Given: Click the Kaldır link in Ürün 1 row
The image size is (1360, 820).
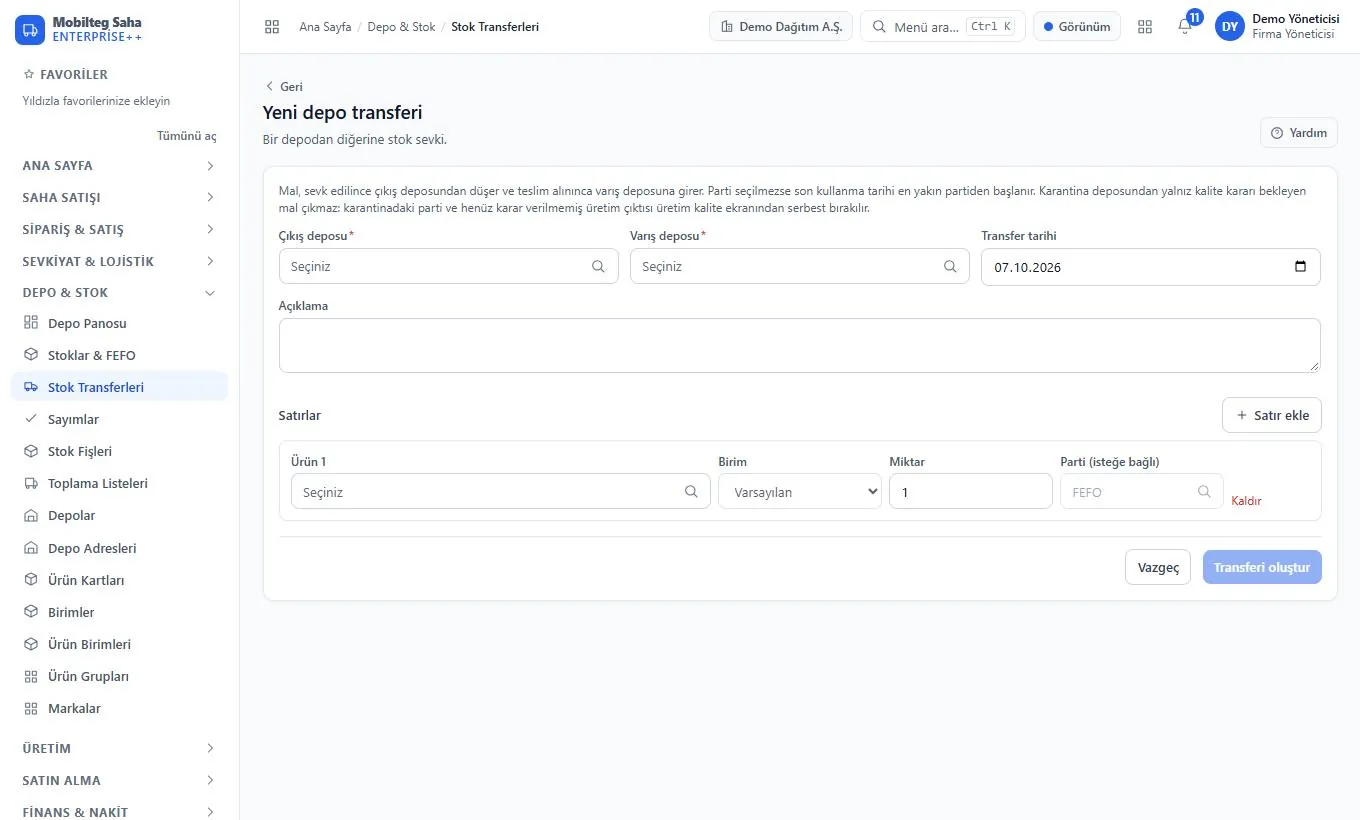Looking at the screenshot, I should (x=1246, y=501).
